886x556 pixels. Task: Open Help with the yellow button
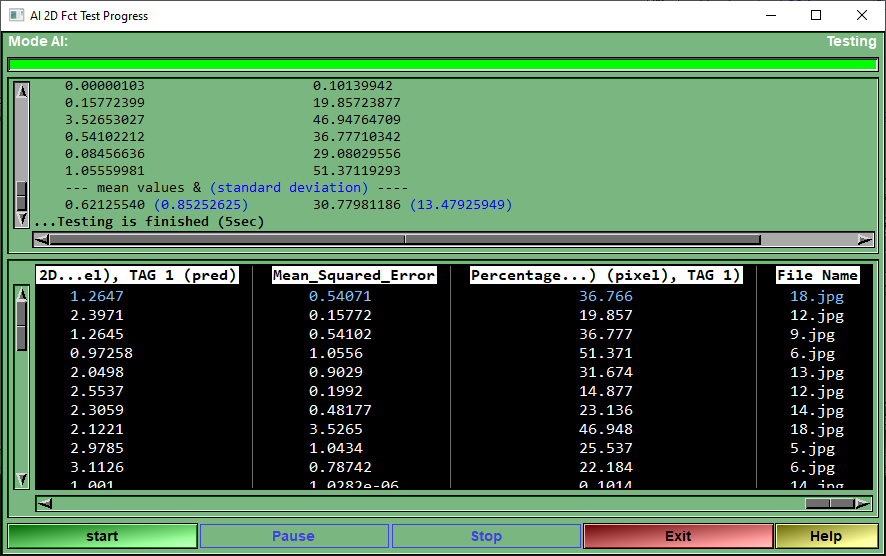[x=826, y=536]
